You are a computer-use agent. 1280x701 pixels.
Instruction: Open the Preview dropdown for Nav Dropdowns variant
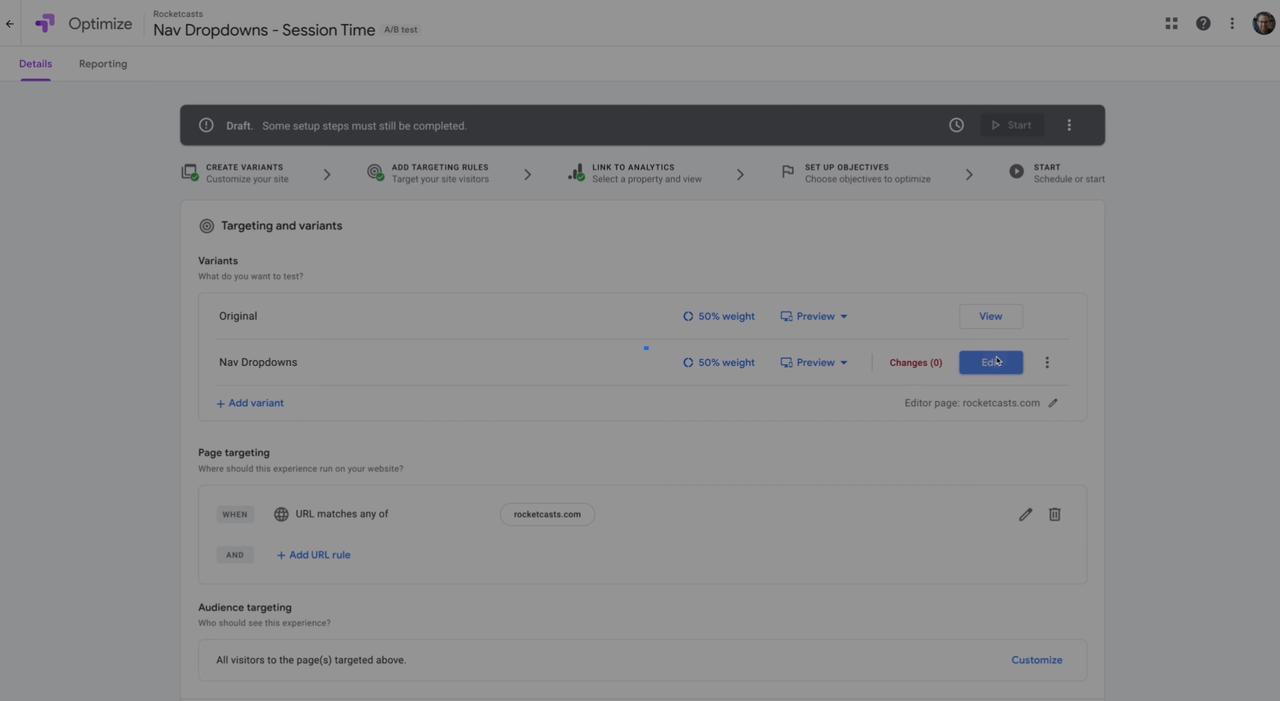pyautogui.click(x=813, y=362)
